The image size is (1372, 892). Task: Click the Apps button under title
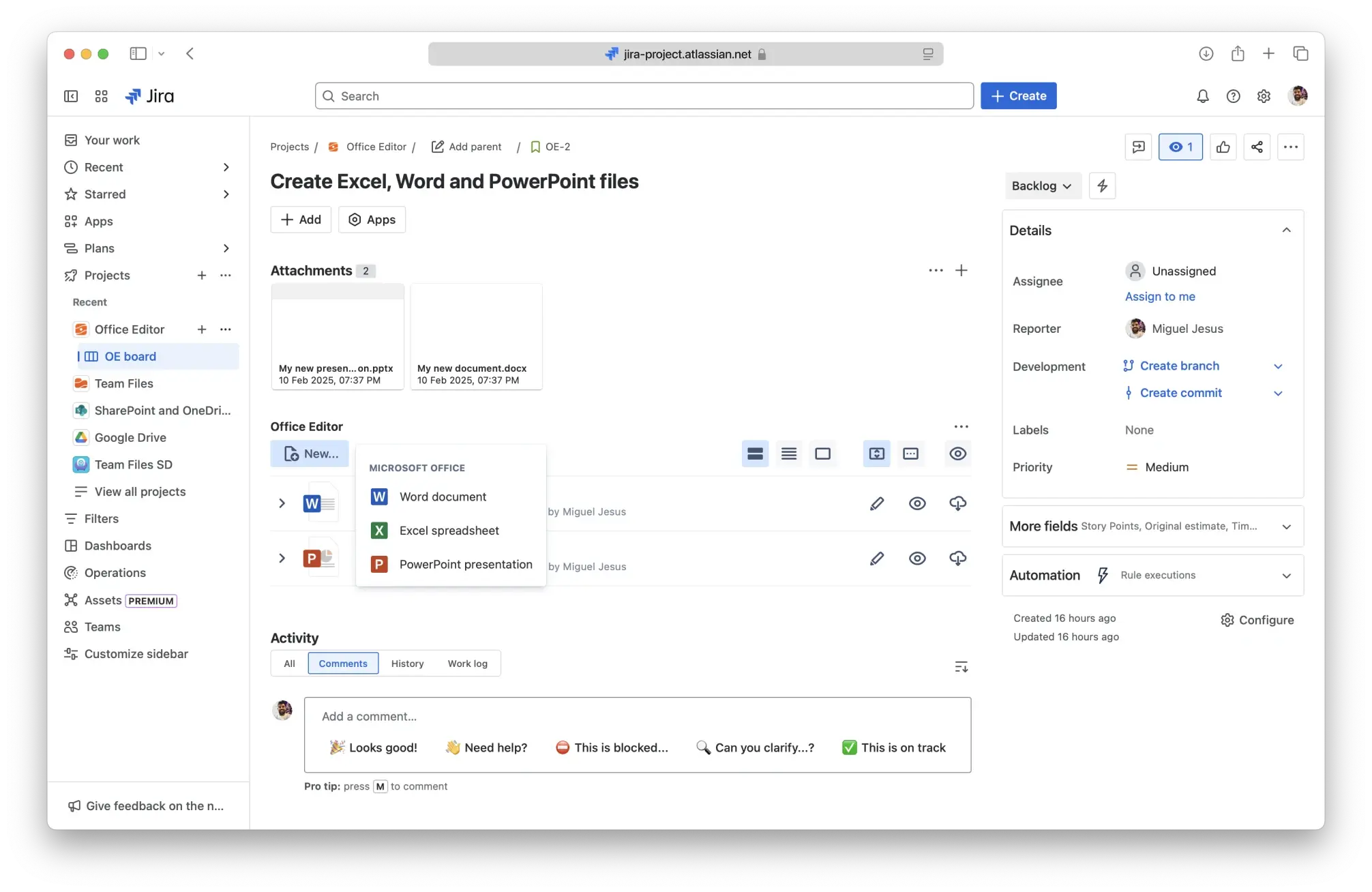point(372,220)
